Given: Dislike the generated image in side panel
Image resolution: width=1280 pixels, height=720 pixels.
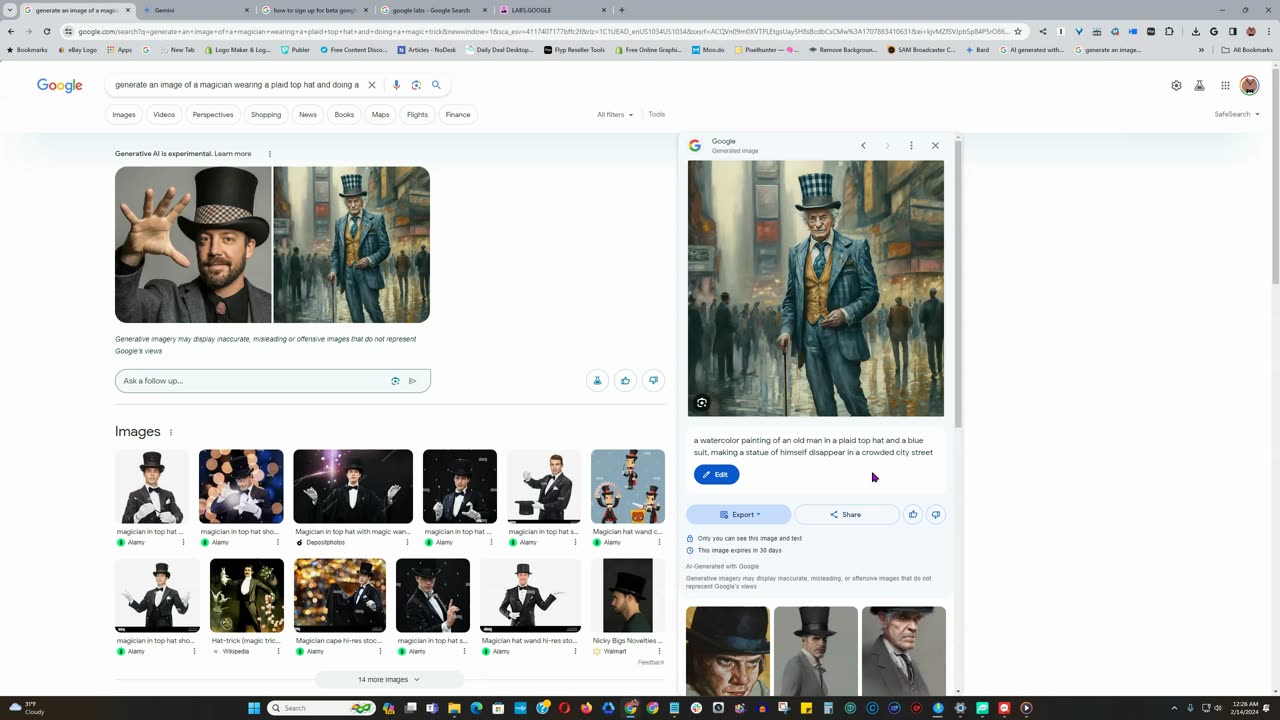Looking at the screenshot, I should pyautogui.click(x=936, y=515).
